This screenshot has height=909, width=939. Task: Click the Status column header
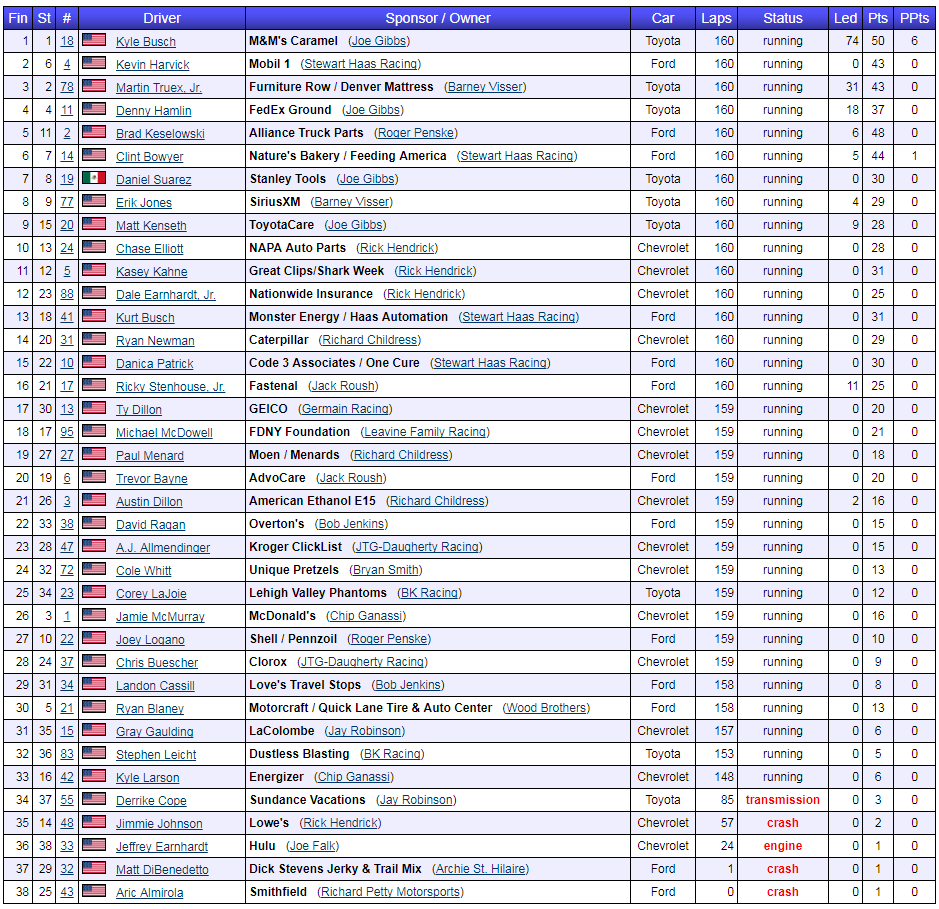(x=783, y=18)
